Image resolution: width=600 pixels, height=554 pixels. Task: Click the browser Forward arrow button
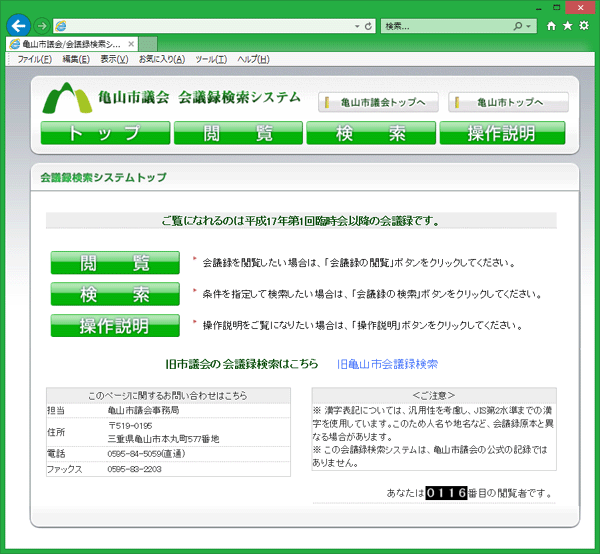point(41,26)
